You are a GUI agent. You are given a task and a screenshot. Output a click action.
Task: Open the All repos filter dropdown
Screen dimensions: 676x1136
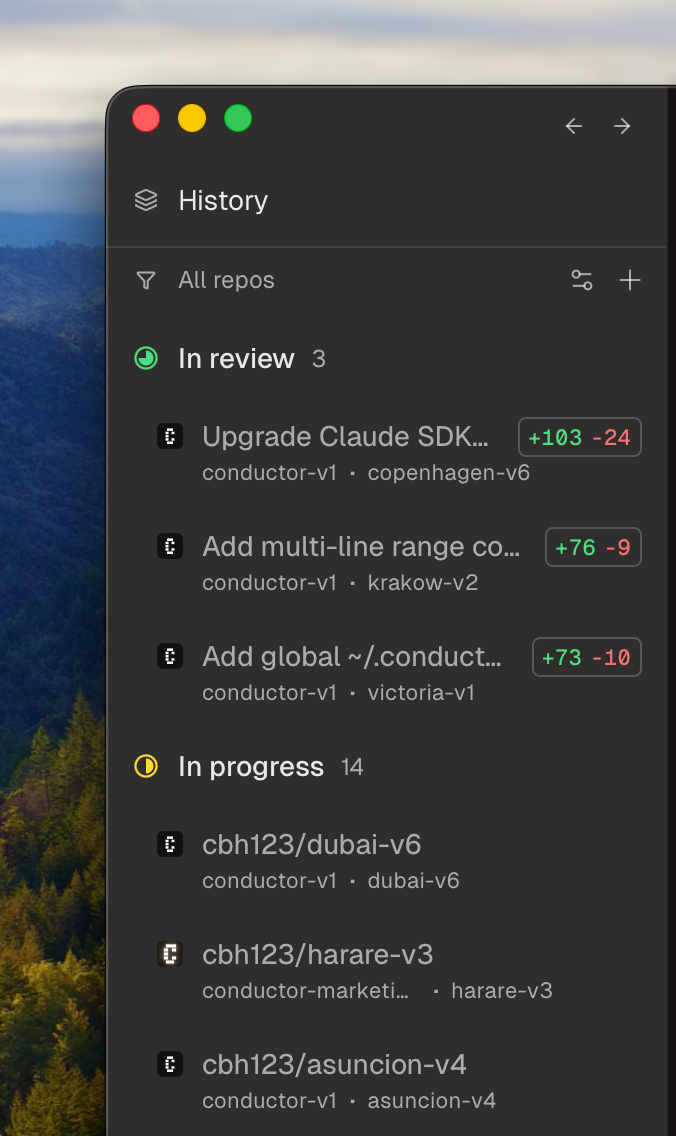[x=226, y=281]
